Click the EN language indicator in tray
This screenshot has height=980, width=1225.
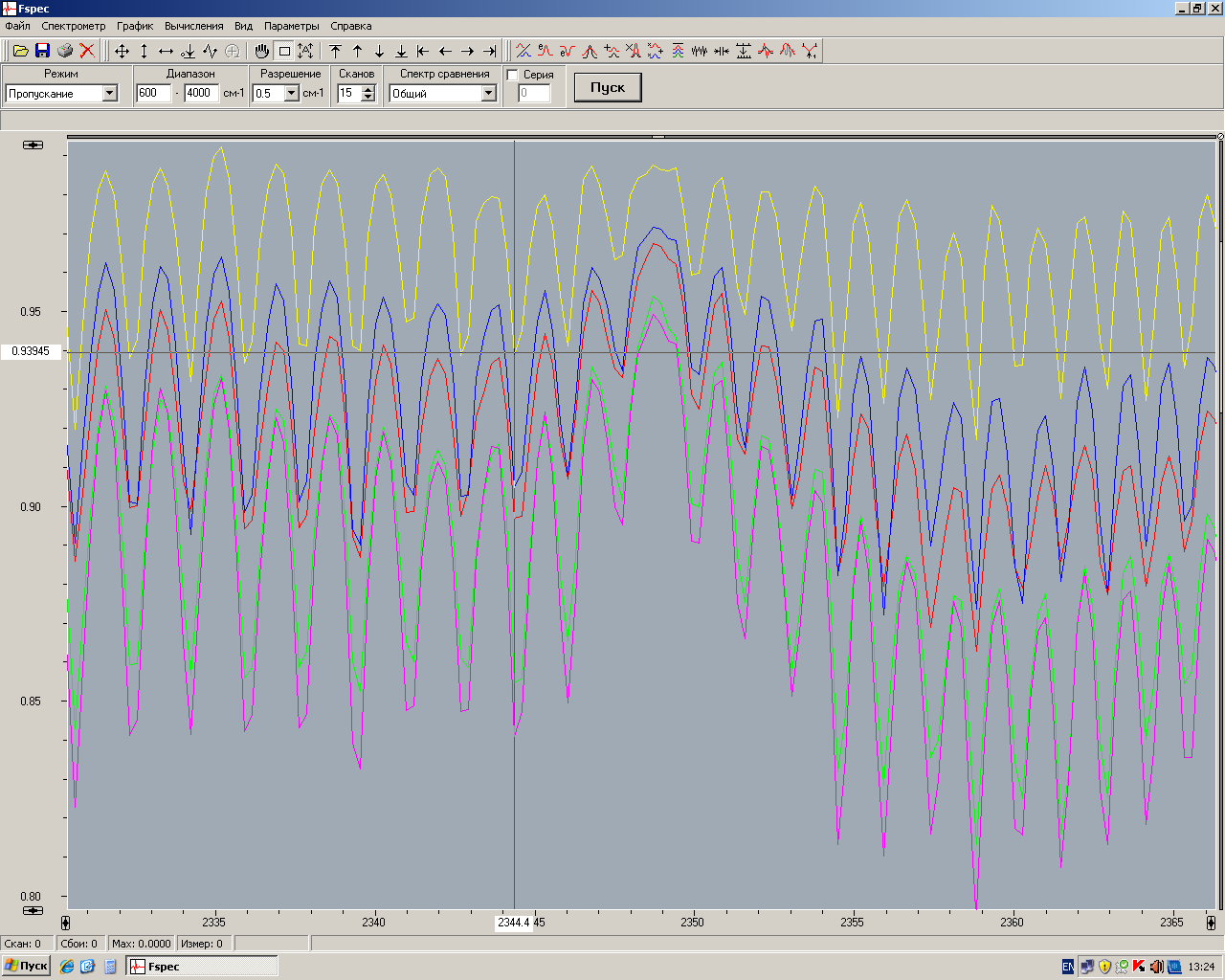tap(1068, 967)
